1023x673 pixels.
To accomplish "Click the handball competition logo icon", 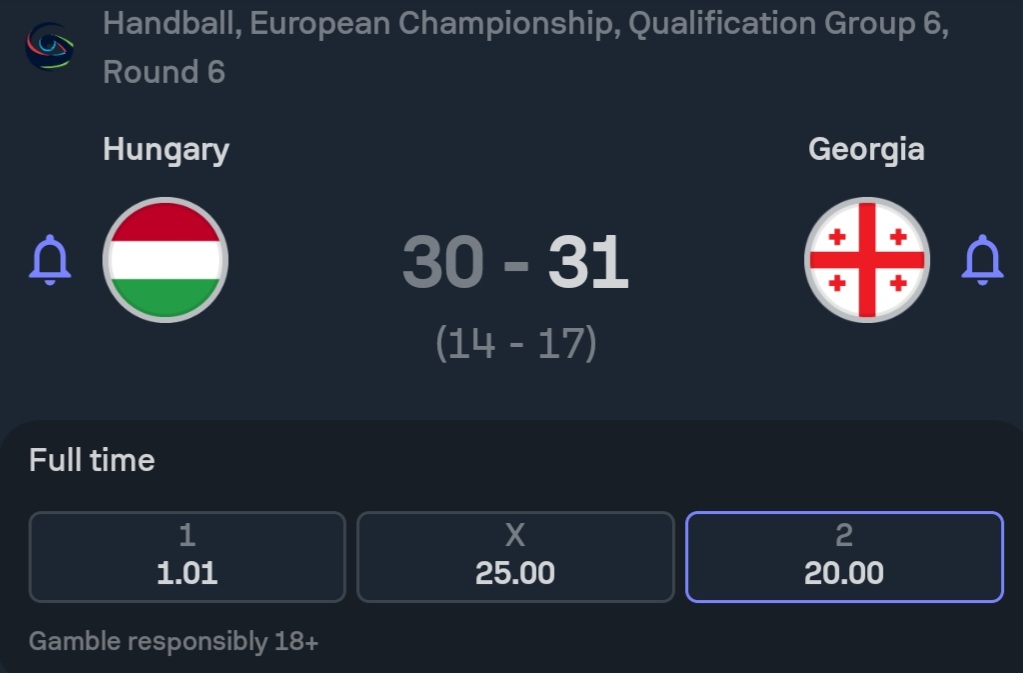I will pos(46,46).
